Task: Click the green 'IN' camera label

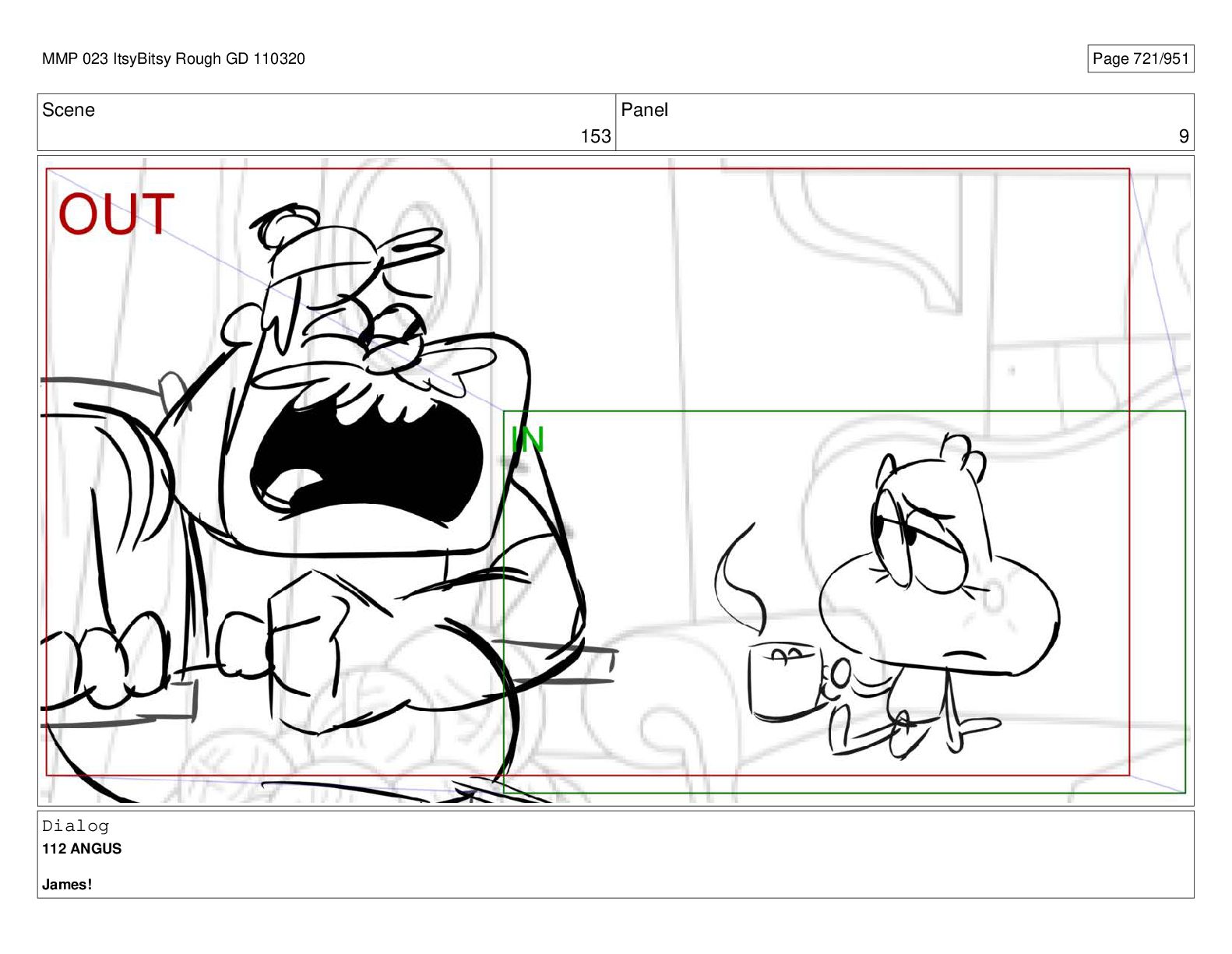Action: 527,440
